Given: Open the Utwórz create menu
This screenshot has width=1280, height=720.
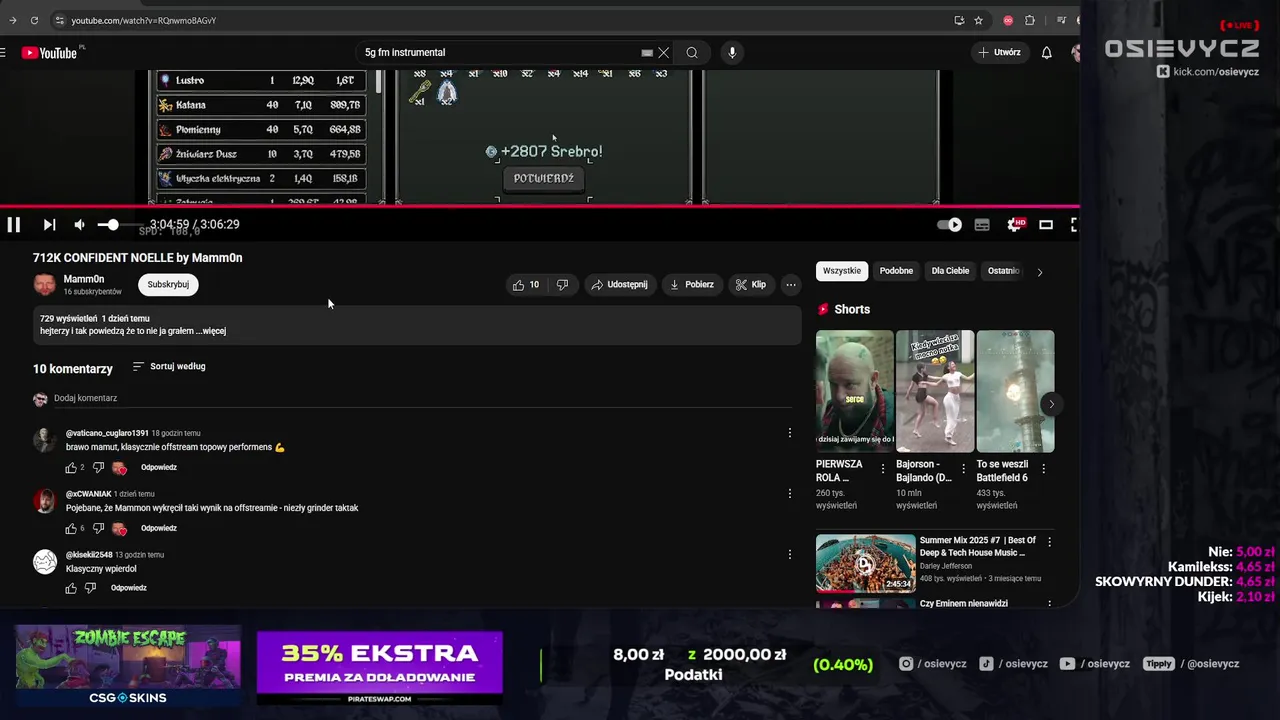Looking at the screenshot, I should pyautogui.click(x=1000, y=53).
